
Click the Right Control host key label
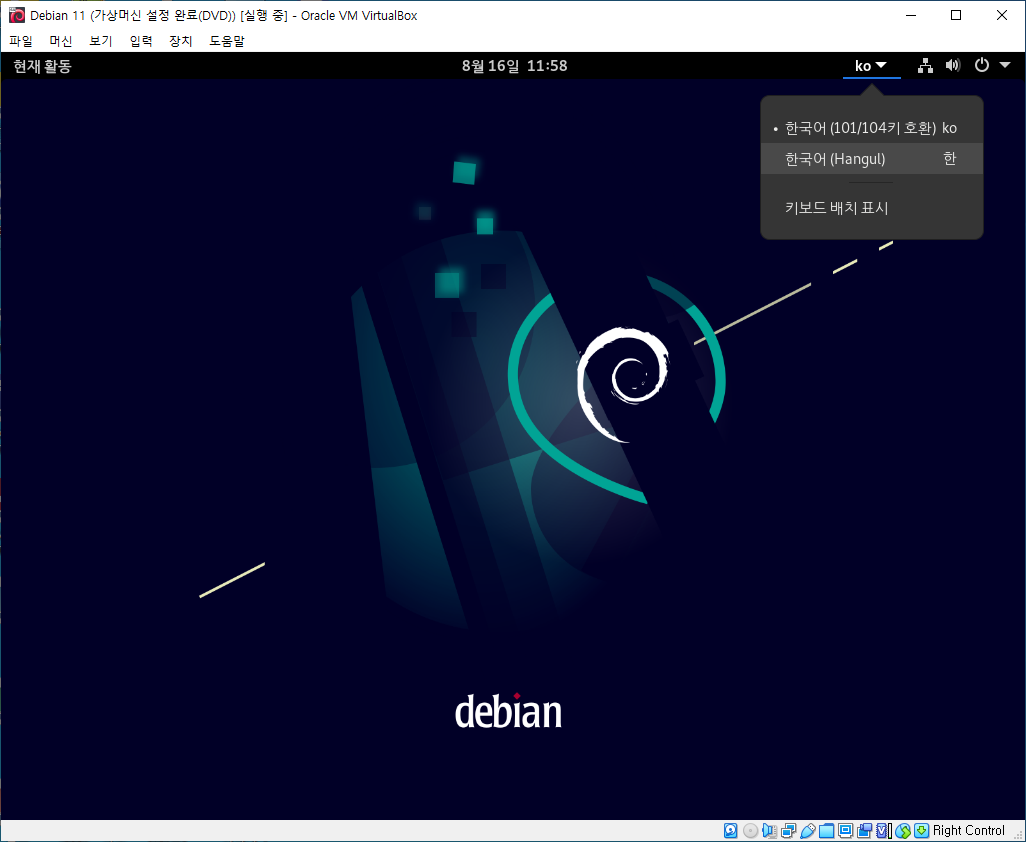(968, 831)
